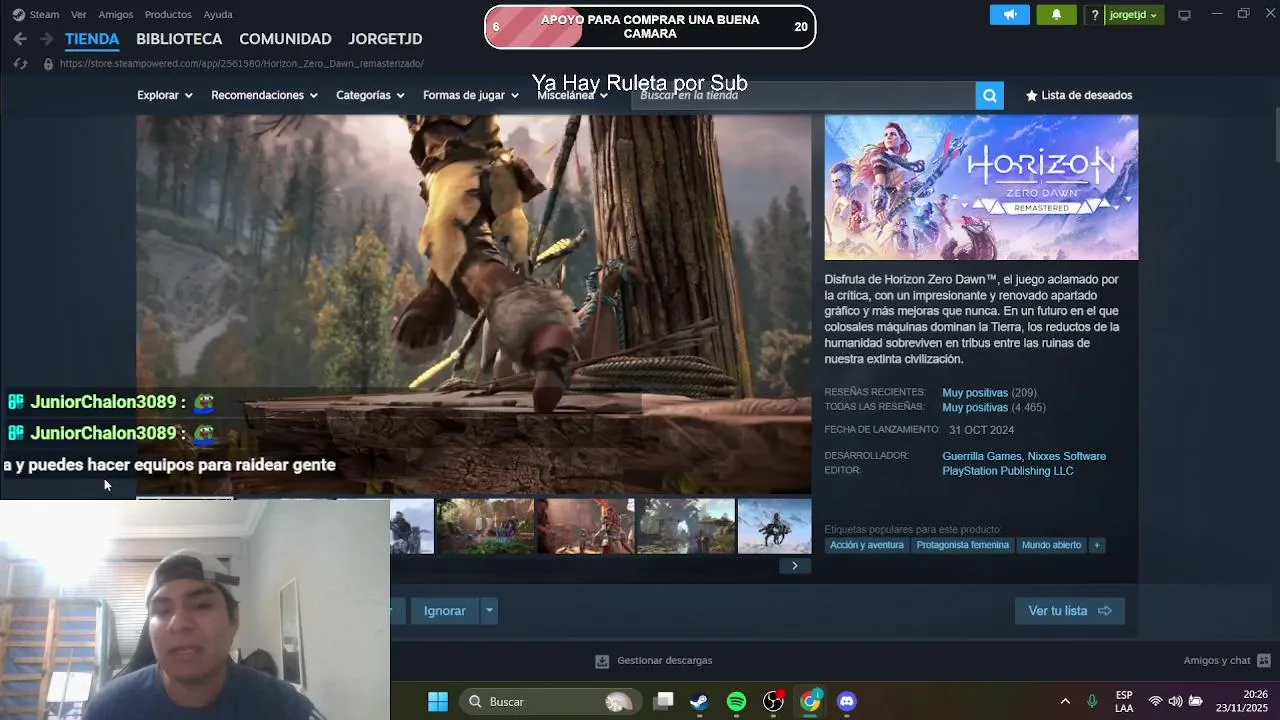Viewport: 1280px width, 720px height.
Task: Open the clock showing 20:26 23/11/2025
Action: pyautogui.click(x=1241, y=701)
